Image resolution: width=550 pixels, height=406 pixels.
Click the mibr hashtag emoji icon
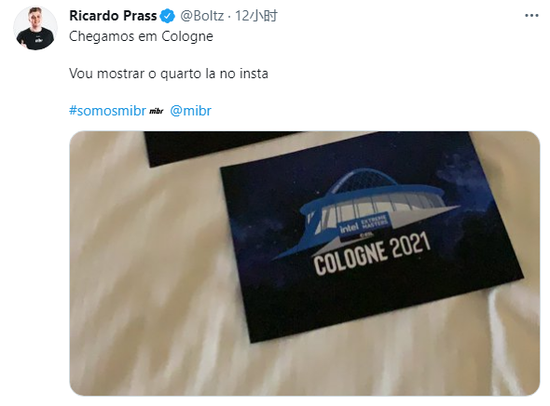pyautogui.click(x=156, y=112)
